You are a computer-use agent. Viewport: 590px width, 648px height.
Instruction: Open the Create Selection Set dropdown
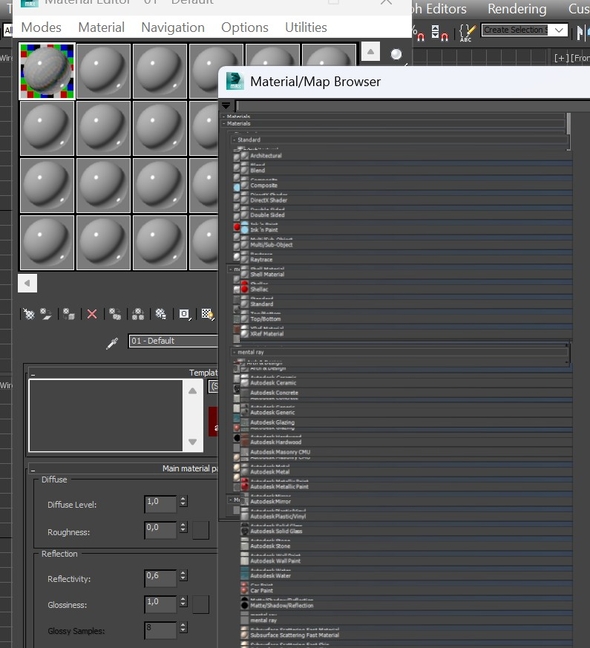[559, 30]
